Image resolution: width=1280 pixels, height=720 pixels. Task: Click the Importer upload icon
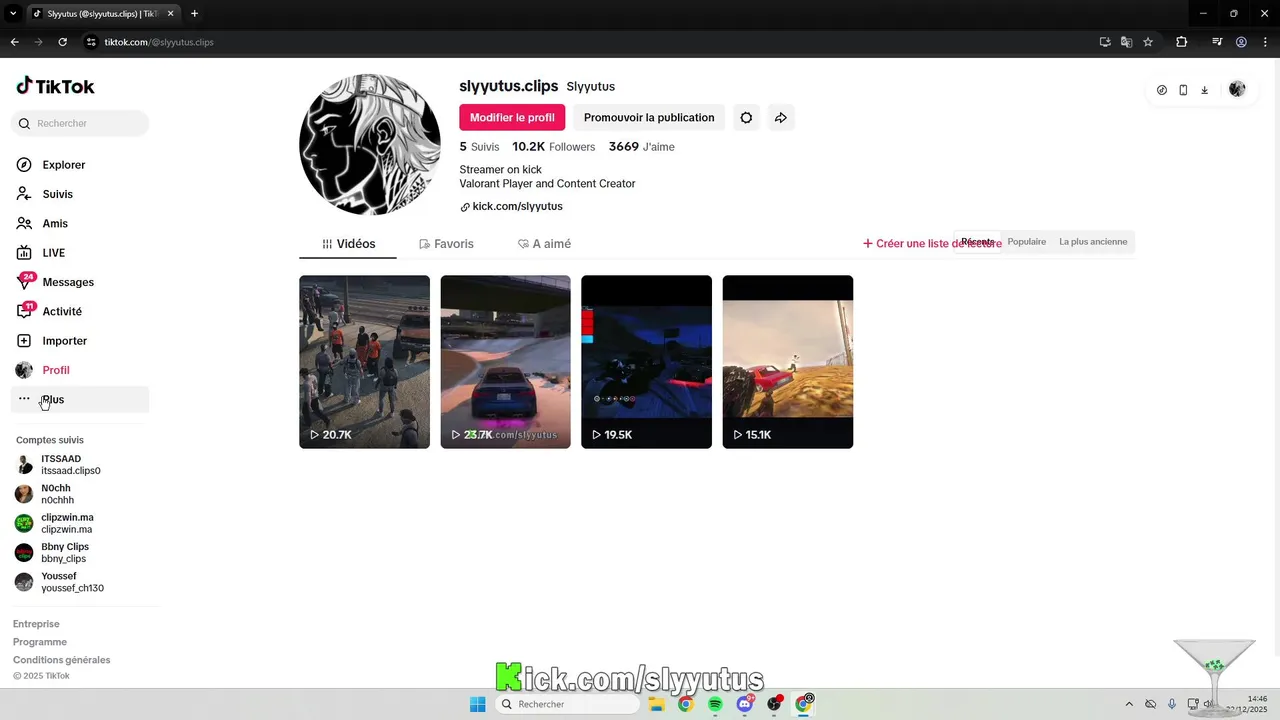pyautogui.click(x=24, y=341)
